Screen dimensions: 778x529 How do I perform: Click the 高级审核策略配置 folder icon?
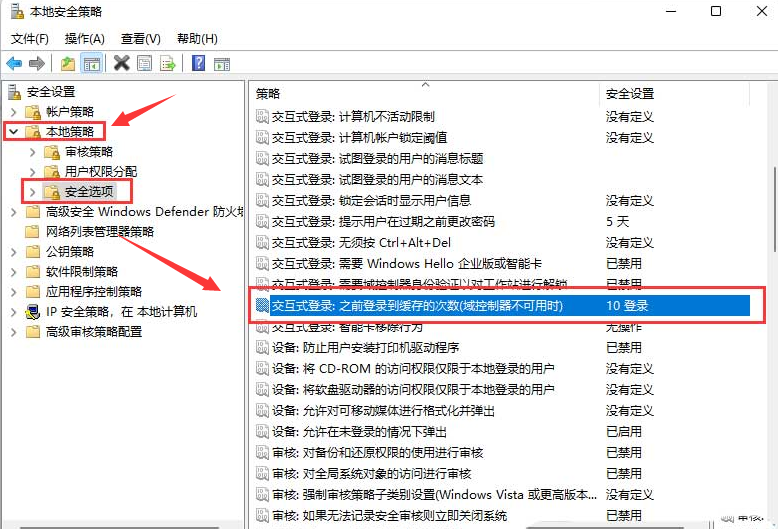click(x=33, y=332)
